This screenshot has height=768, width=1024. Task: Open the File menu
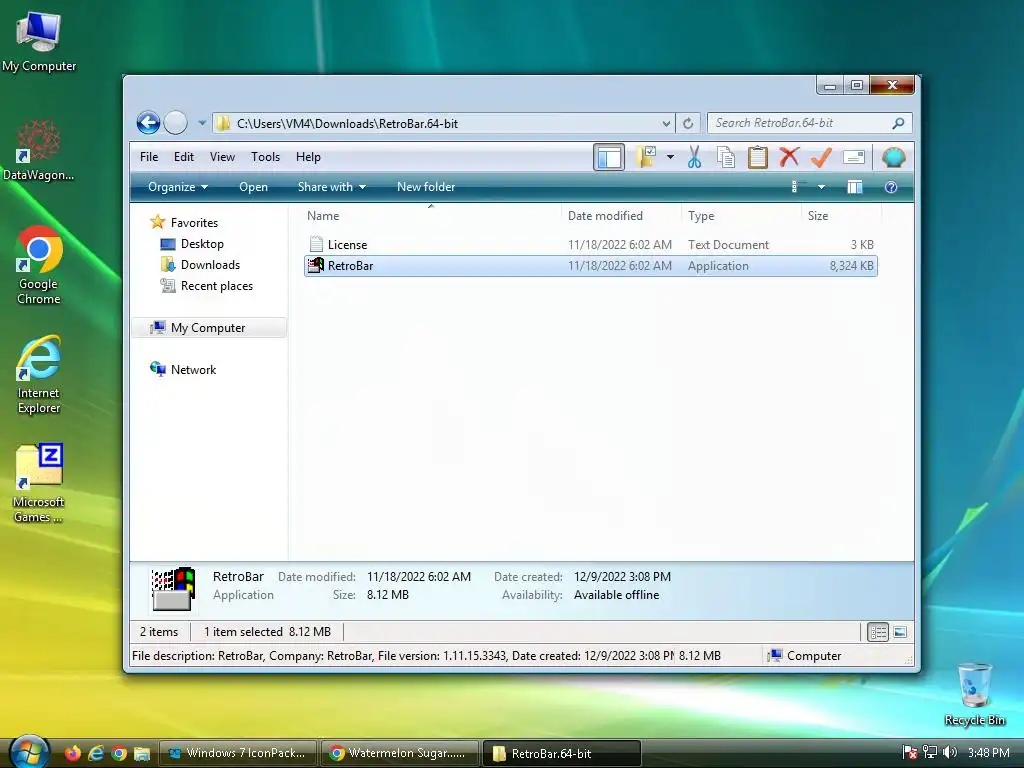(x=149, y=157)
